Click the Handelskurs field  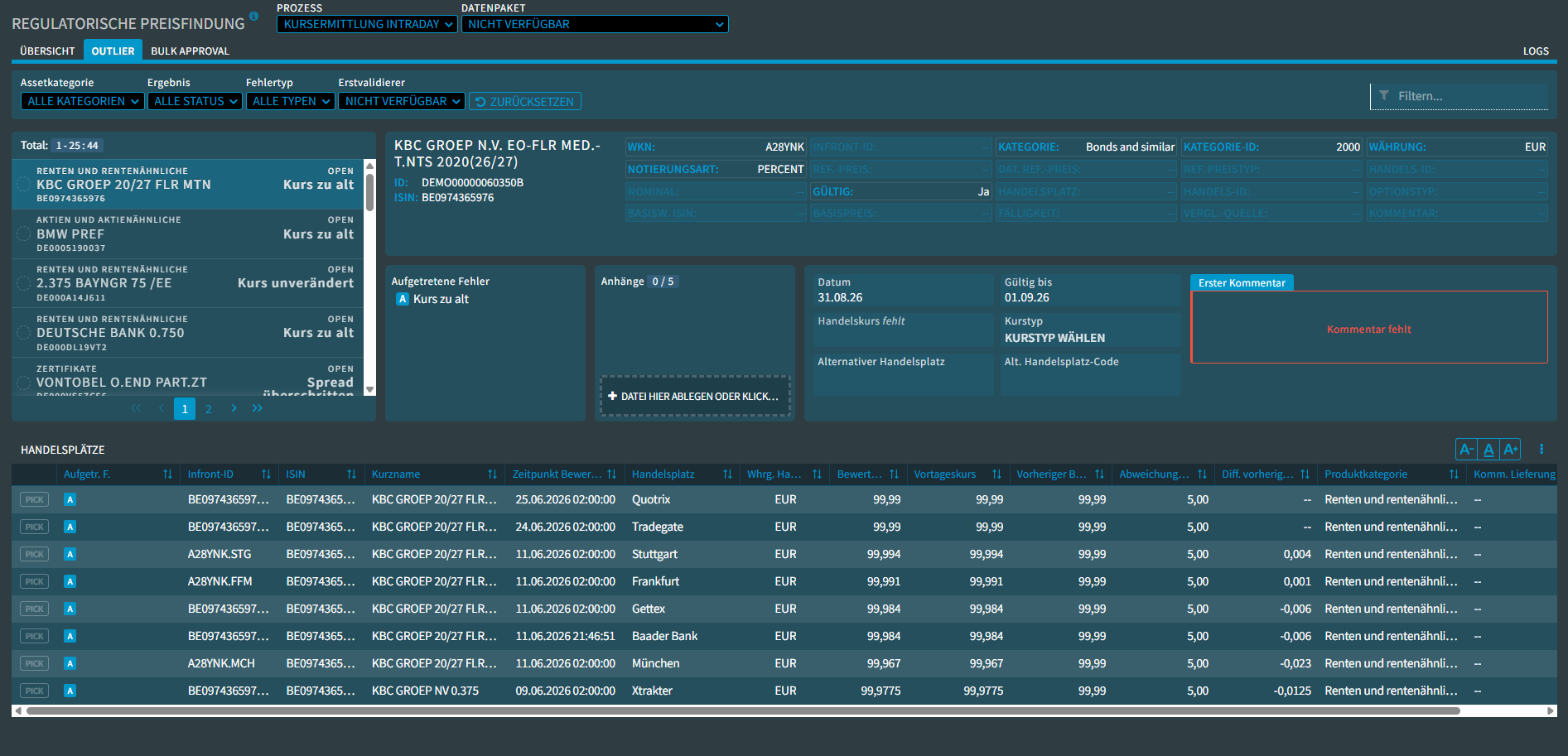click(x=903, y=330)
